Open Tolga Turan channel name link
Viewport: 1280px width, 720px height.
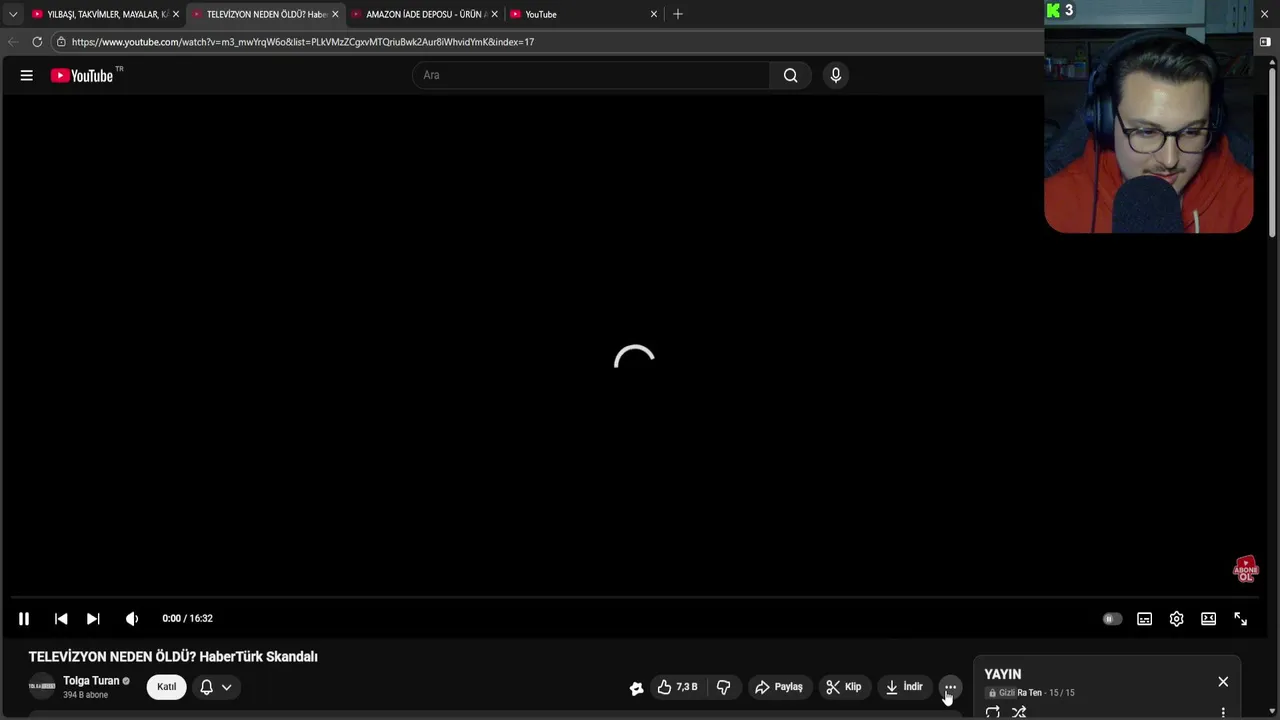[91, 681]
